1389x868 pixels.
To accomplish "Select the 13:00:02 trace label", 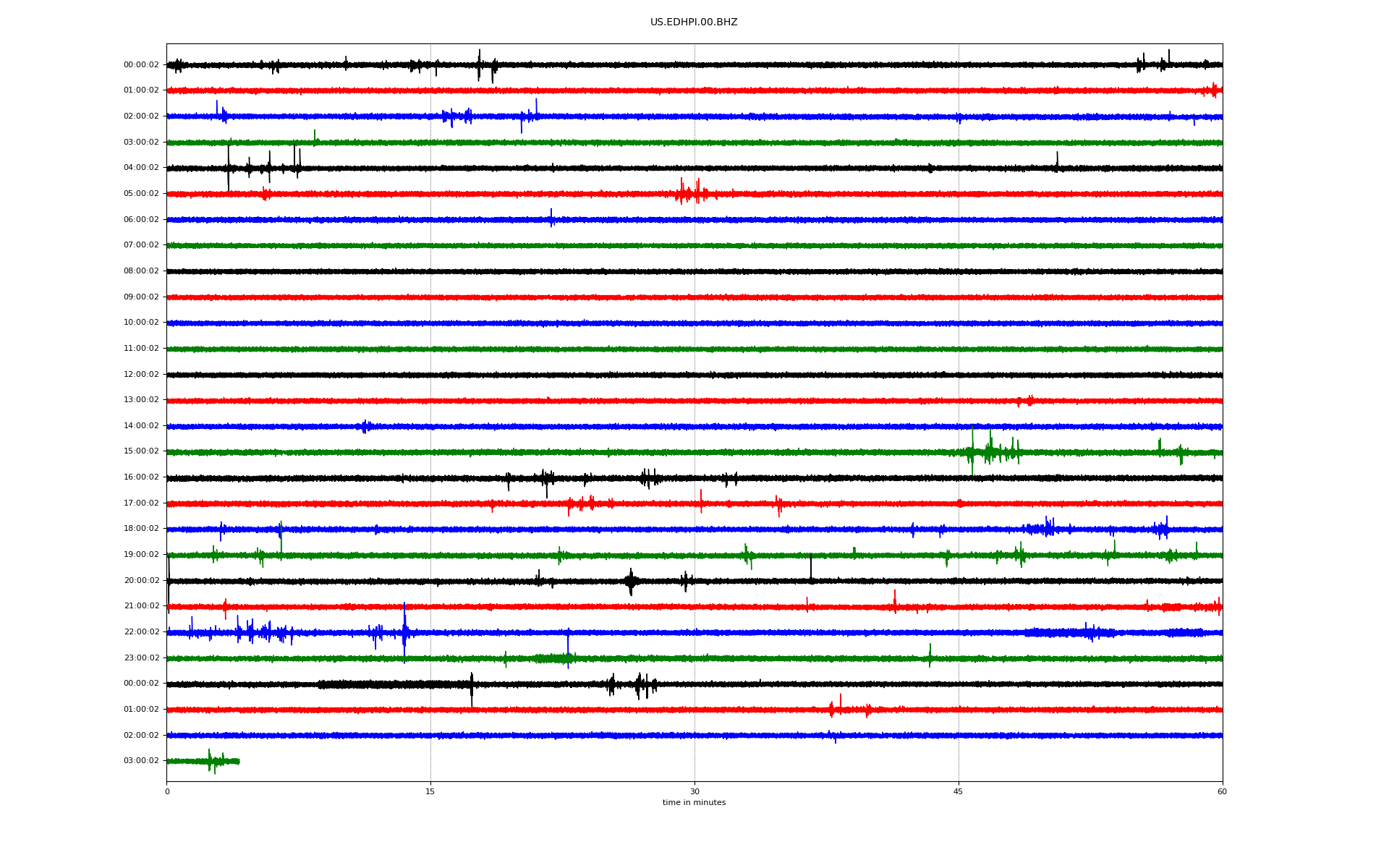I will (141, 400).
